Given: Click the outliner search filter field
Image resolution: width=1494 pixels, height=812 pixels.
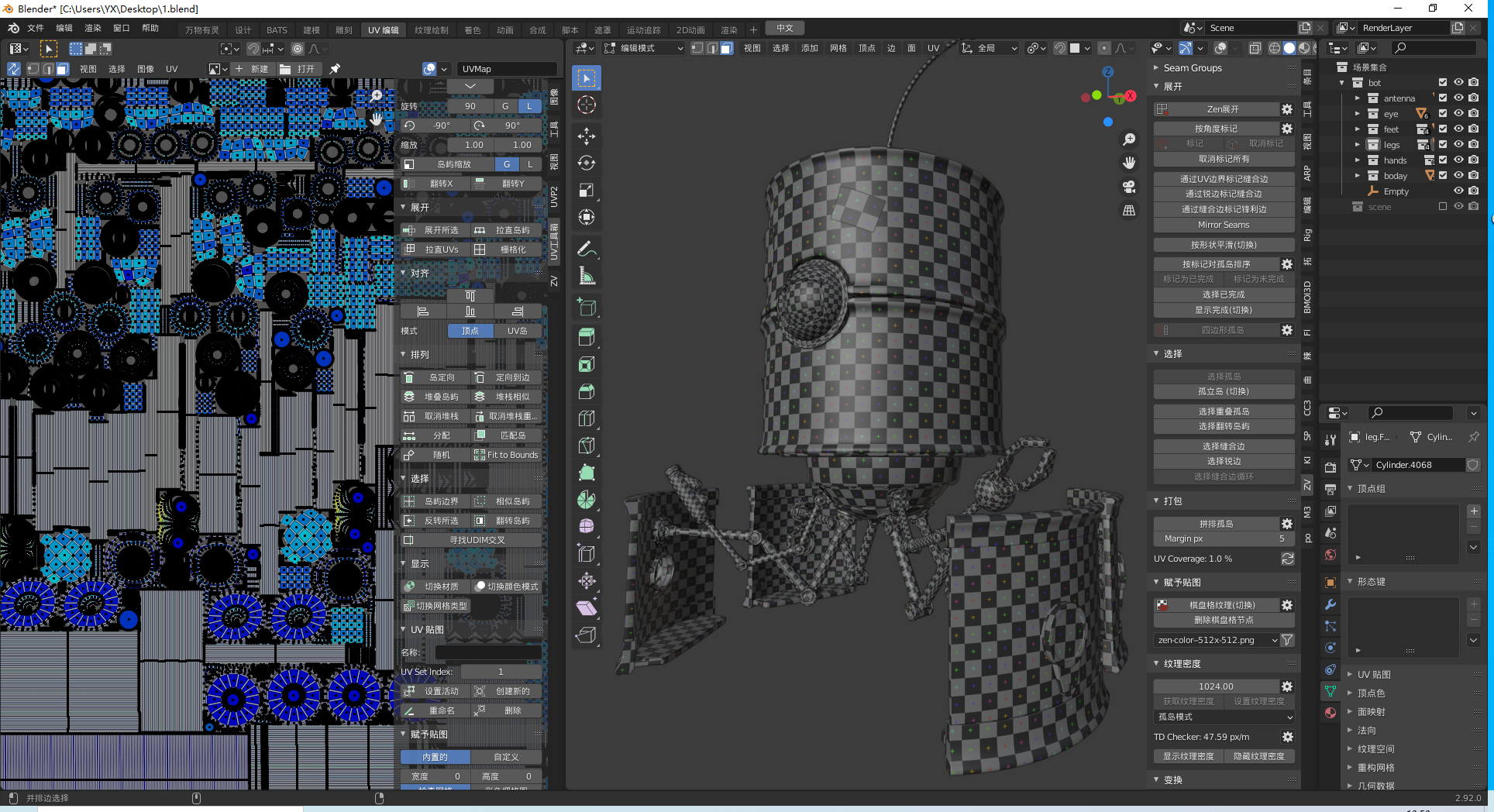Looking at the screenshot, I should tap(1434, 48).
